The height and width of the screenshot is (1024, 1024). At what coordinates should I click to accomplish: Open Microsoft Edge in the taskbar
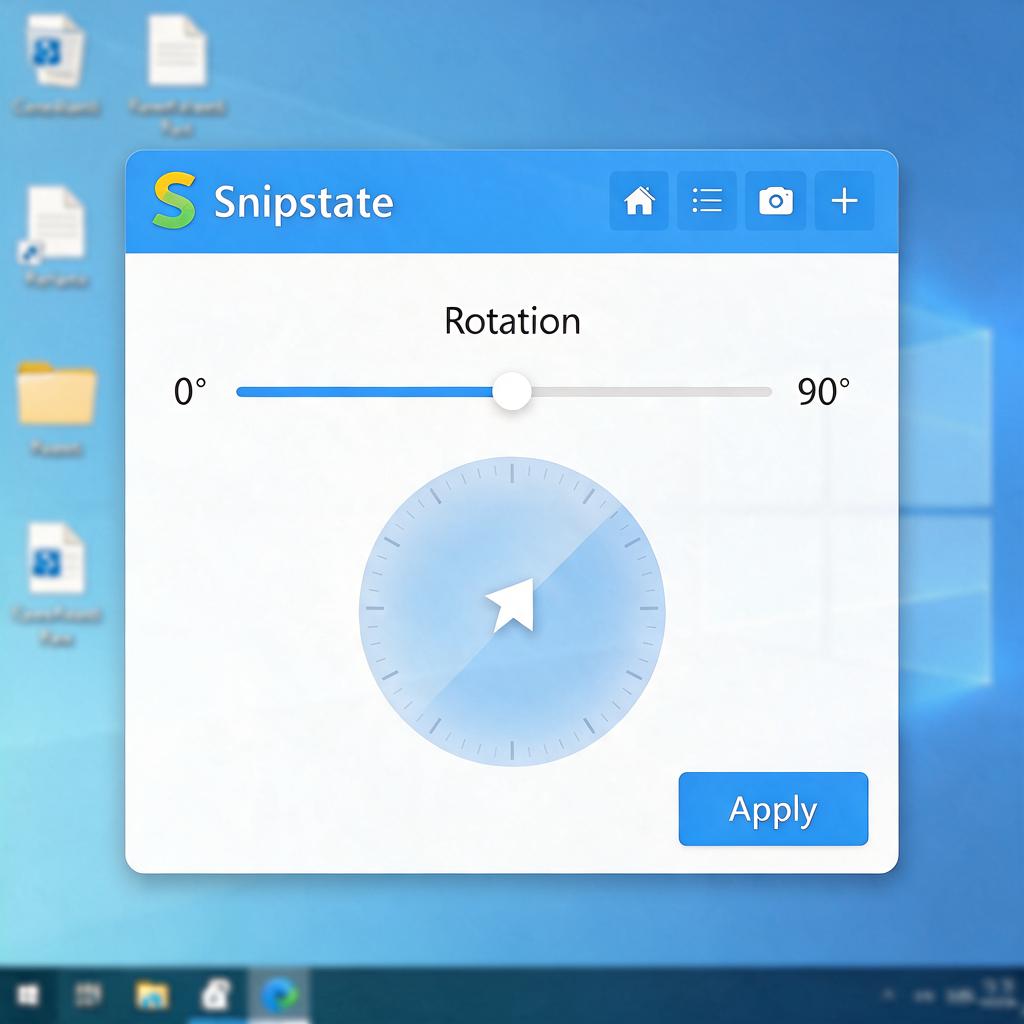280,995
